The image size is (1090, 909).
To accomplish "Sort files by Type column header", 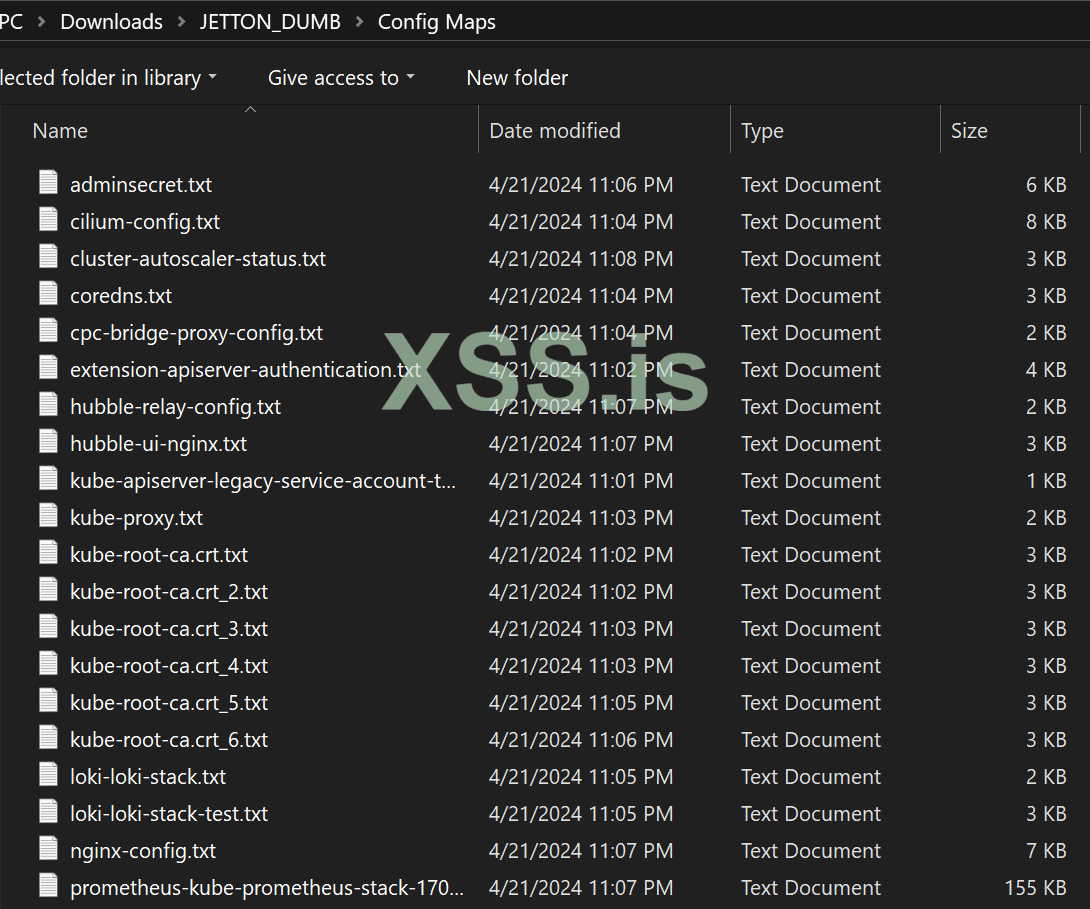I will click(x=762, y=131).
